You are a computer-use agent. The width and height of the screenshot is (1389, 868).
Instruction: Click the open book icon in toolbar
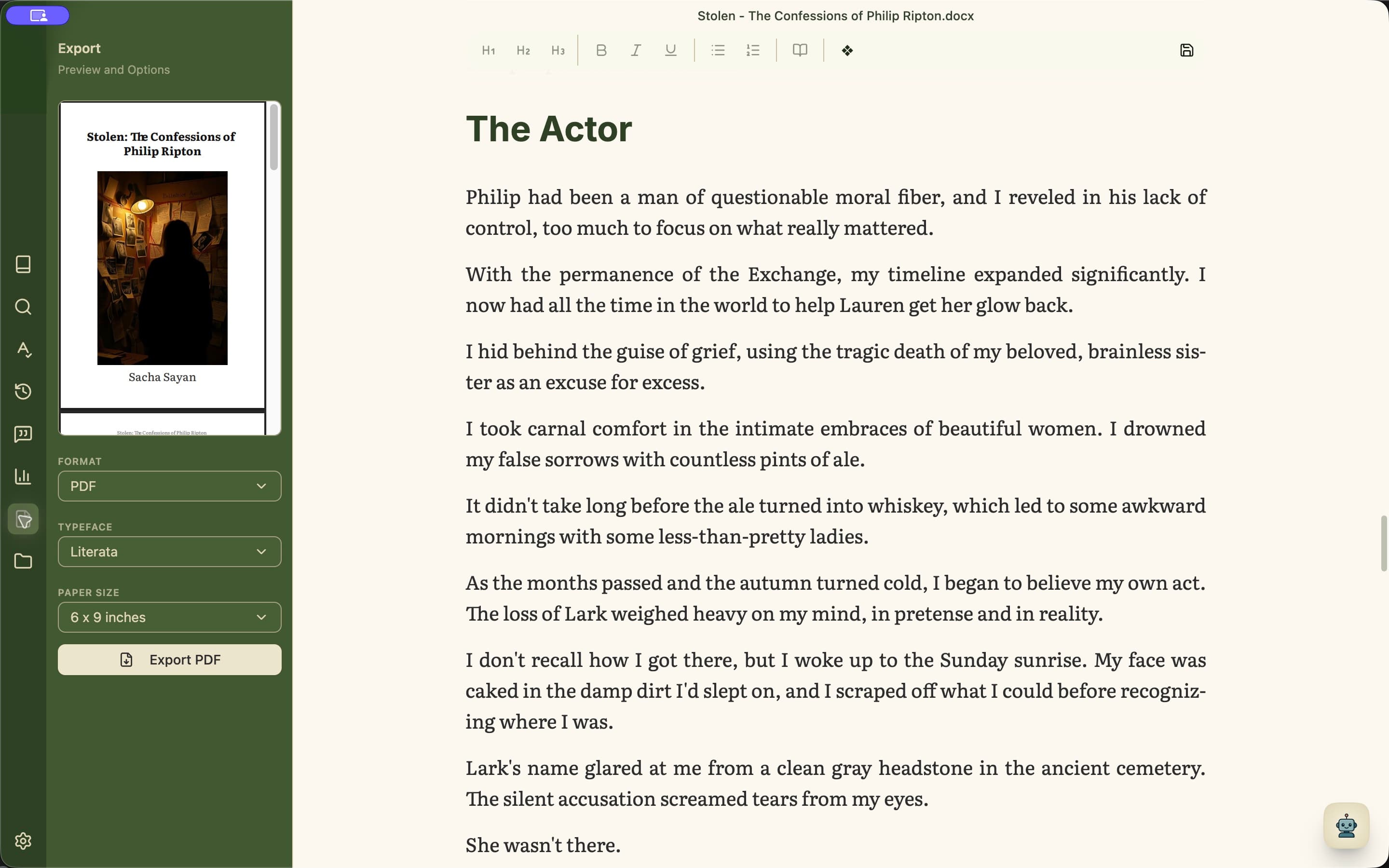(x=800, y=51)
